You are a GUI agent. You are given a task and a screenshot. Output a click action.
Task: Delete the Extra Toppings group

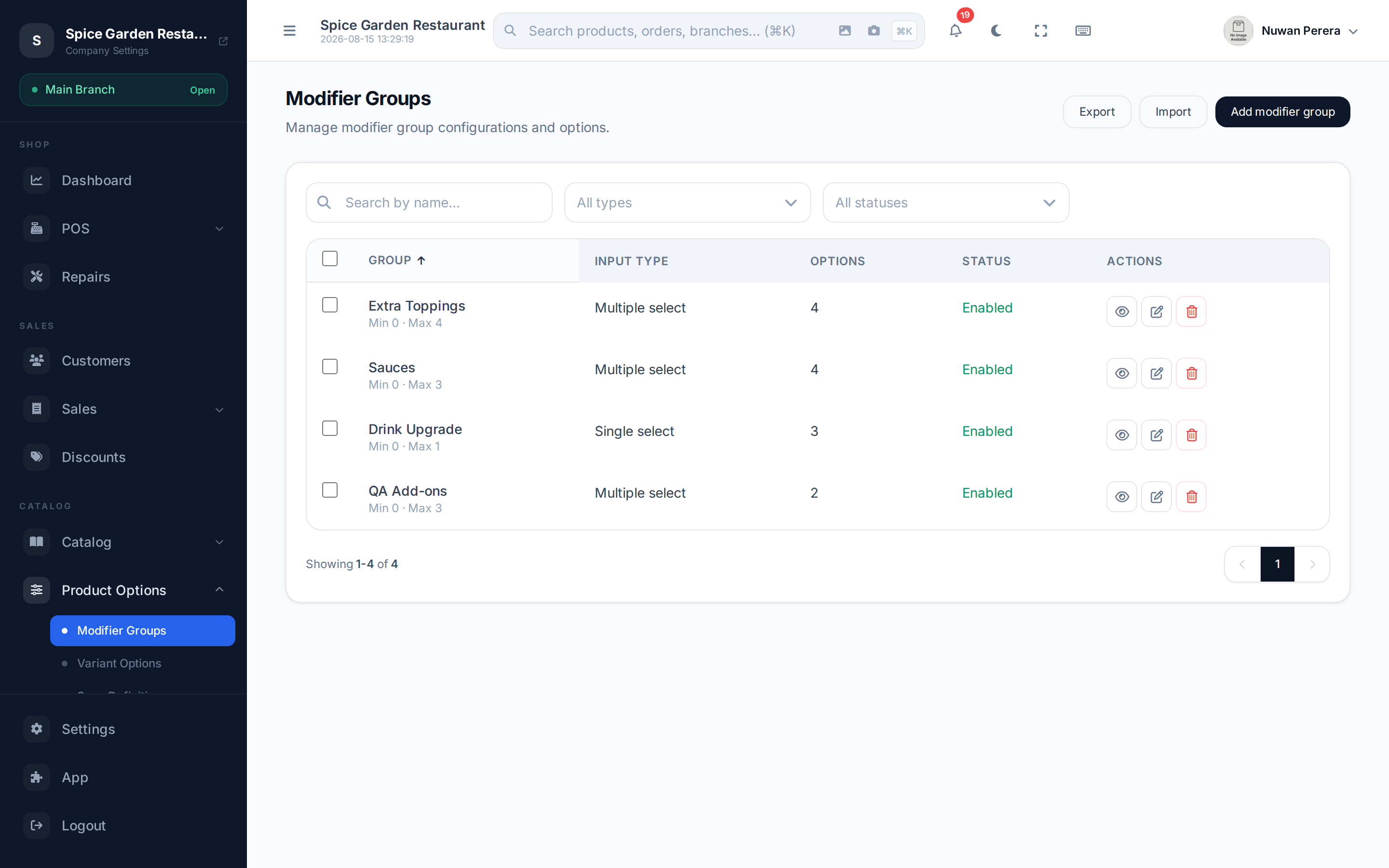tap(1191, 312)
